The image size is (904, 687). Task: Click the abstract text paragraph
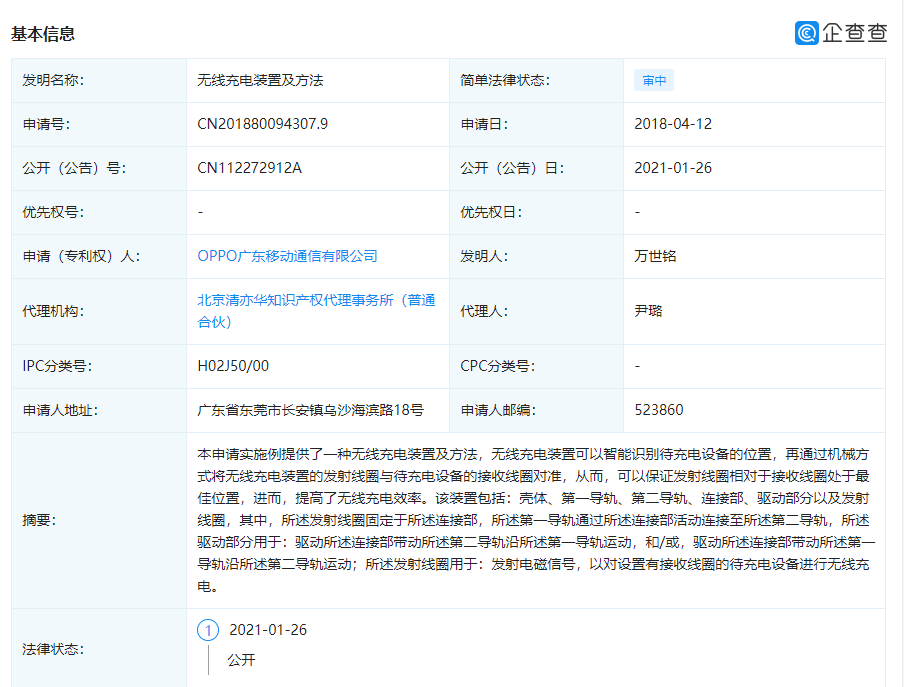[x=536, y=520]
